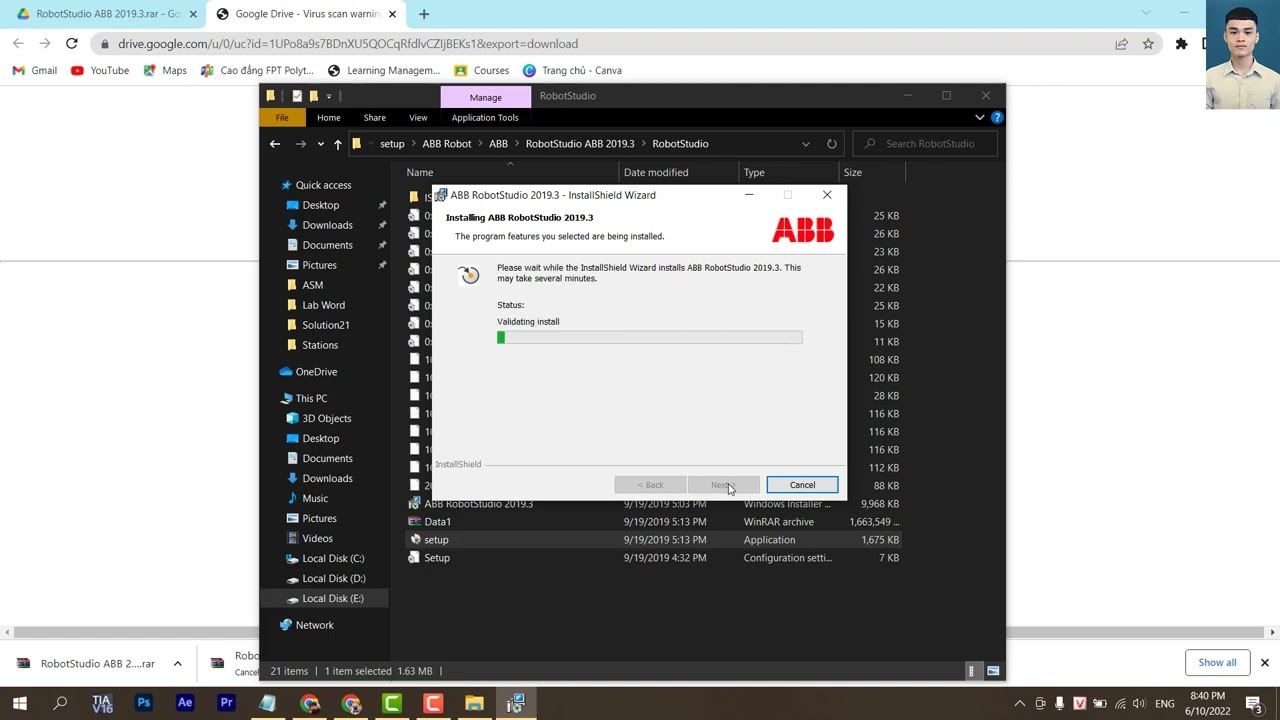Go back in File Explorer
The height and width of the screenshot is (720, 1280).
pyautogui.click(x=275, y=144)
